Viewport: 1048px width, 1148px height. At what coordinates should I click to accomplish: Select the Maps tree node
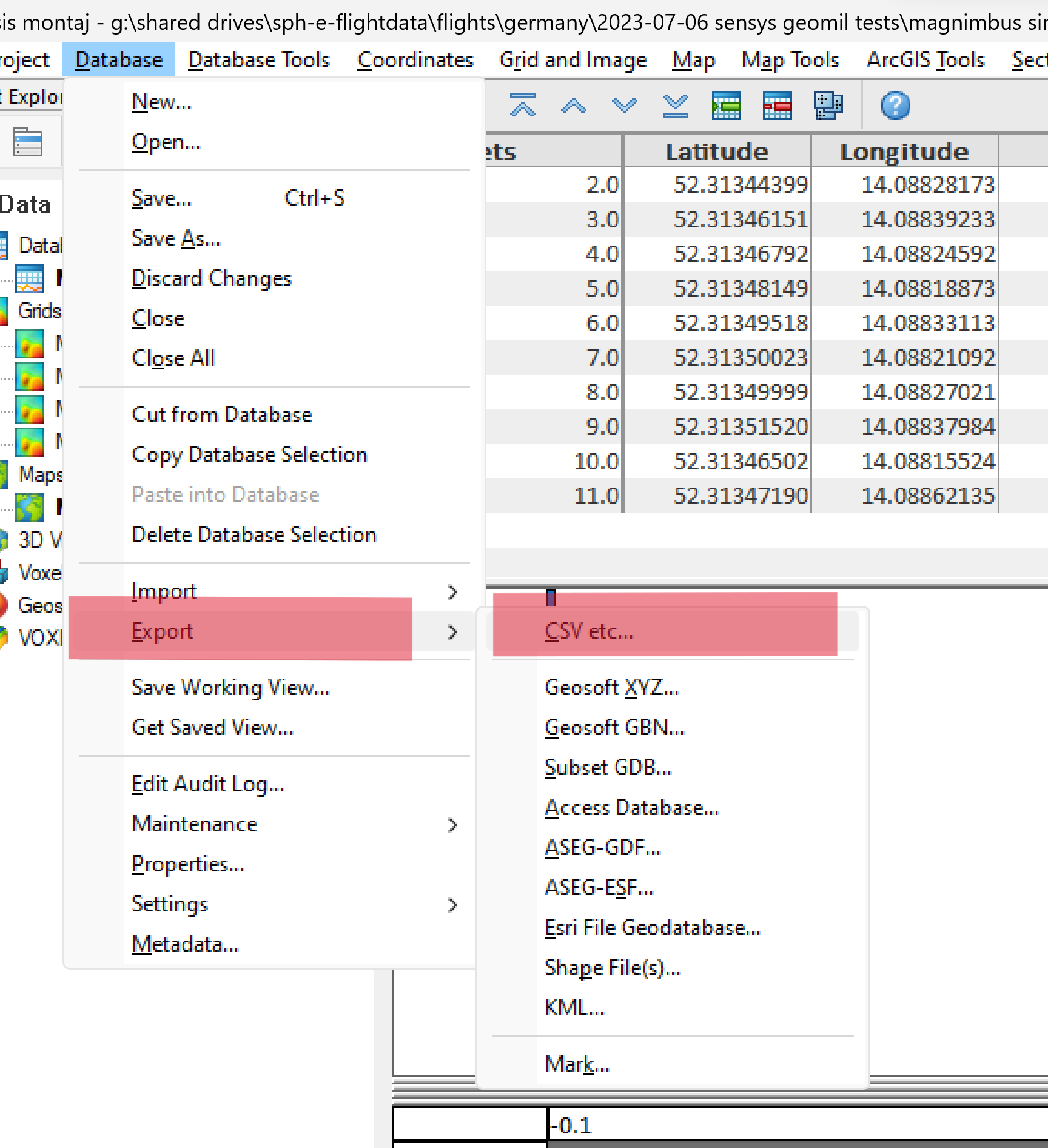pyautogui.click(x=40, y=475)
